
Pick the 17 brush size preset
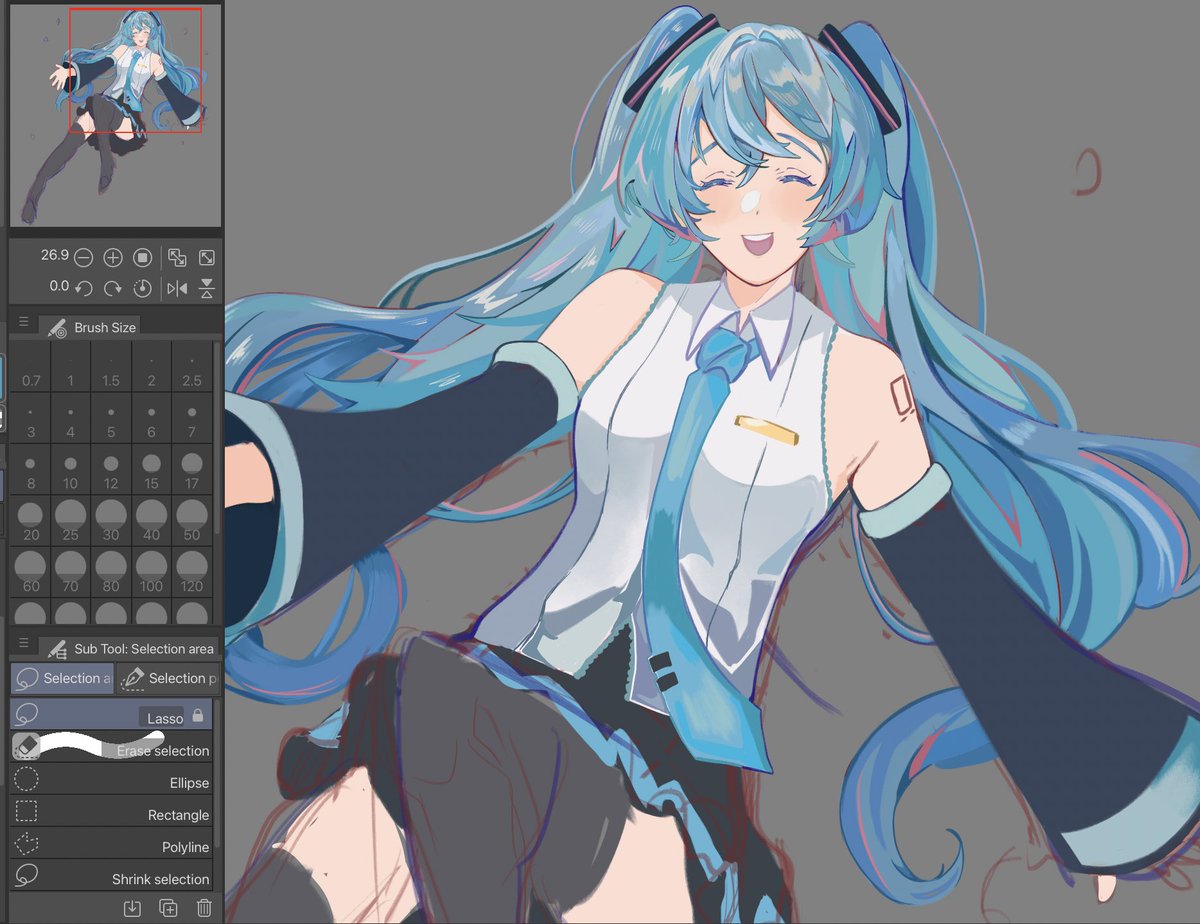(x=192, y=470)
